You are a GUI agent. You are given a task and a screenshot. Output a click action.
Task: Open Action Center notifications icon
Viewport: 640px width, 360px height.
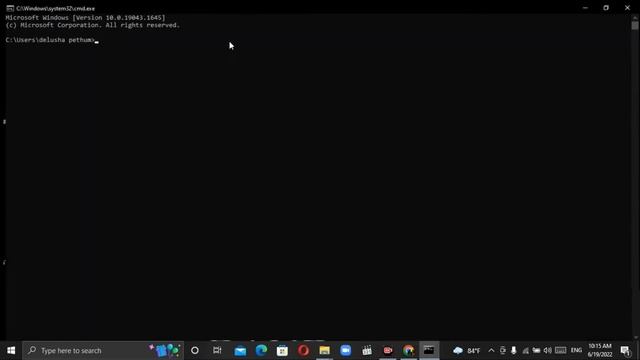coord(625,351)
